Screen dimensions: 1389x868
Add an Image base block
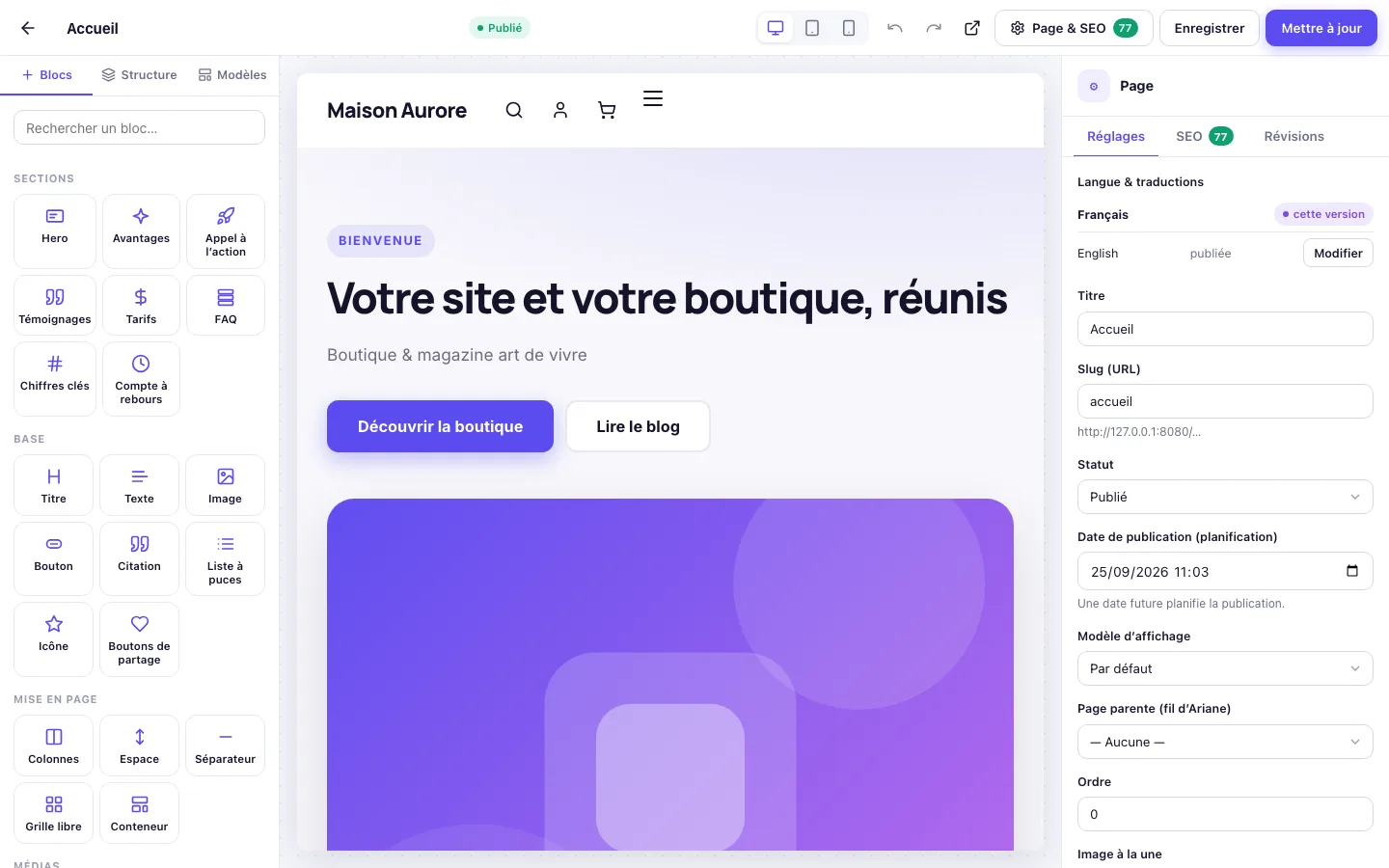(x=225, y=485)
